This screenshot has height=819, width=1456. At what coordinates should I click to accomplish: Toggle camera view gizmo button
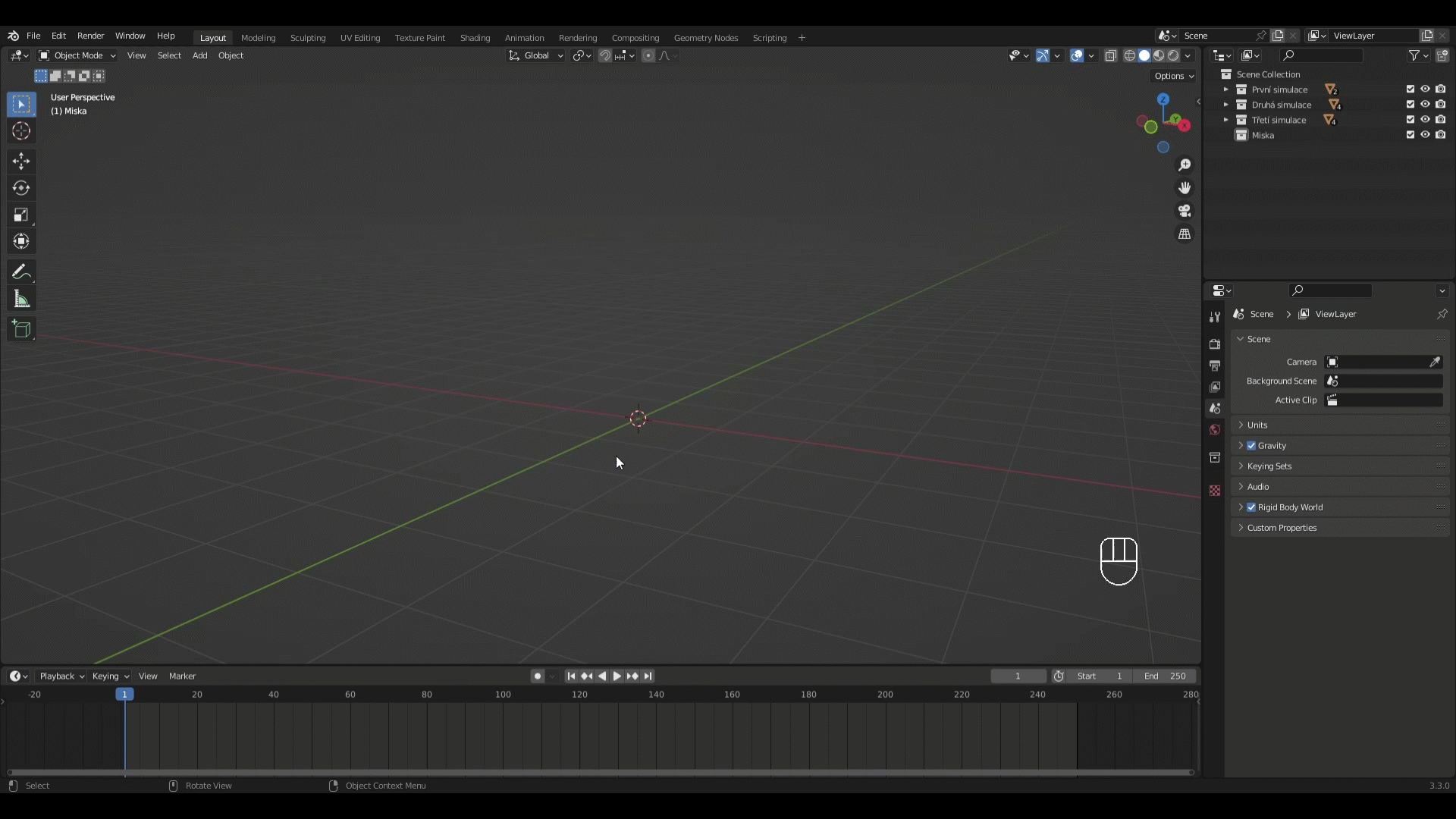click(x=1185, y=211)
